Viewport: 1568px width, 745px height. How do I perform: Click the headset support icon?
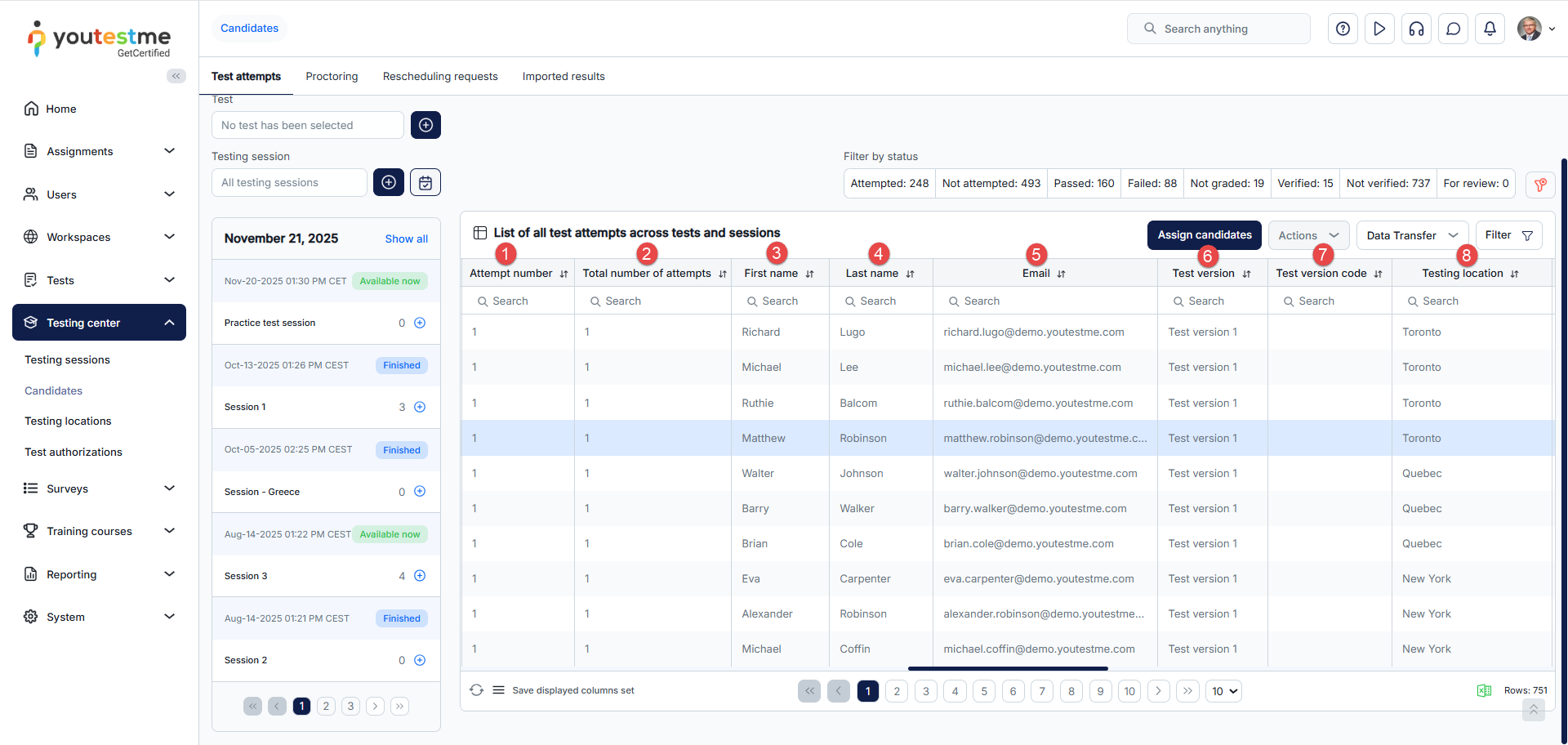(x=1416, y=29)
